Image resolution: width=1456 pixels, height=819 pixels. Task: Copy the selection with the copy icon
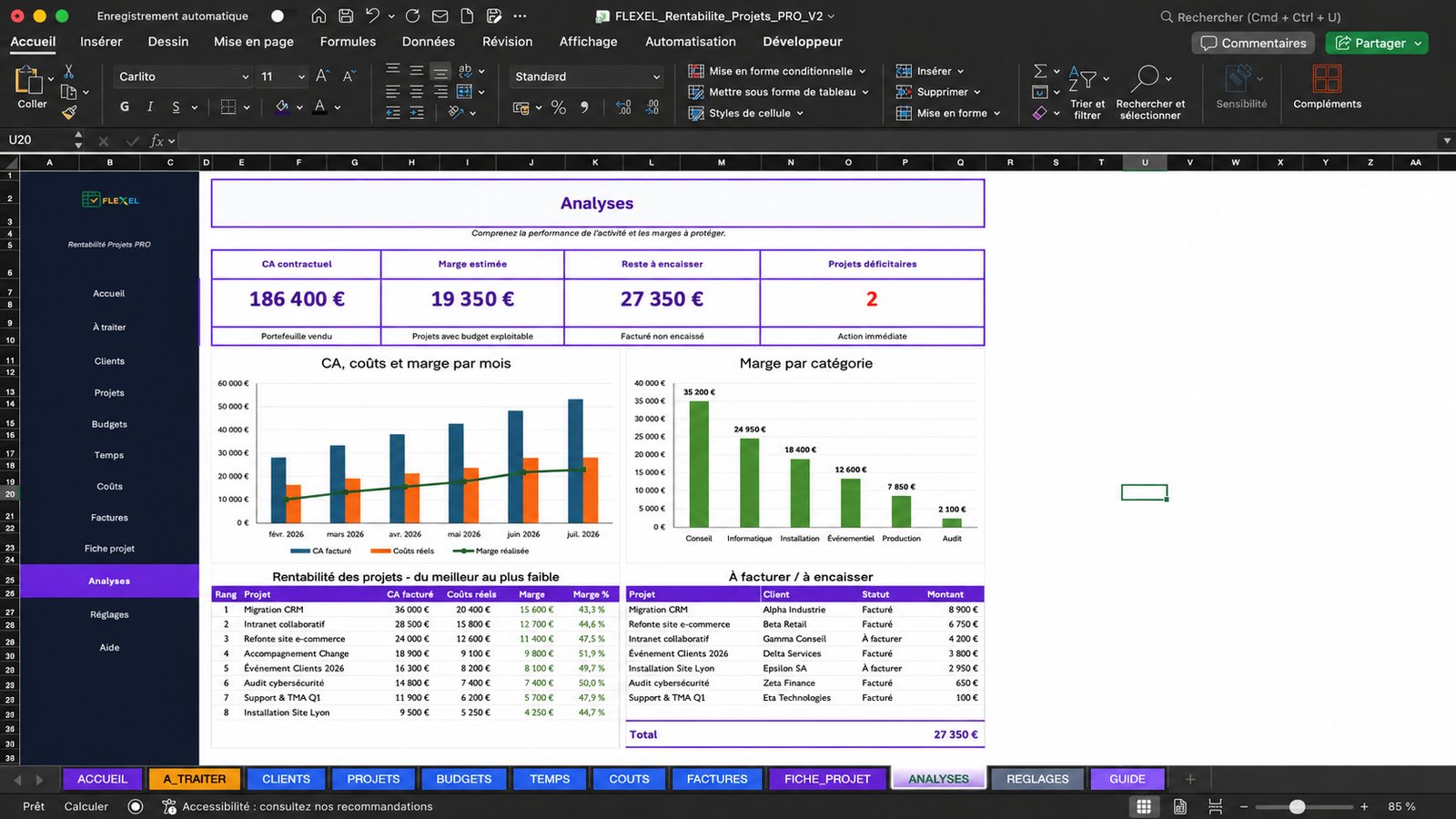68,92
